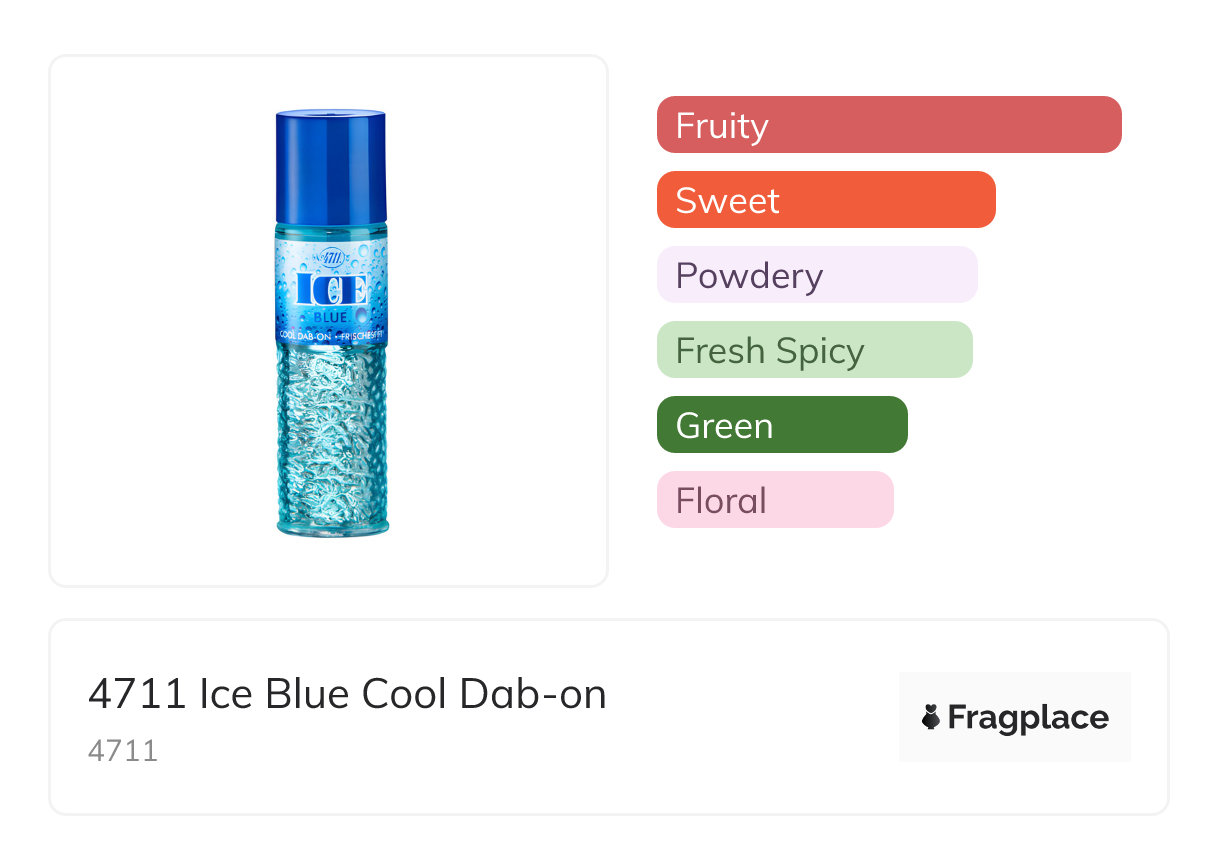The width and height of the screenshot is (1218, 864).
Task: Select the Sweet accord bar
Action: pos(826,200)
